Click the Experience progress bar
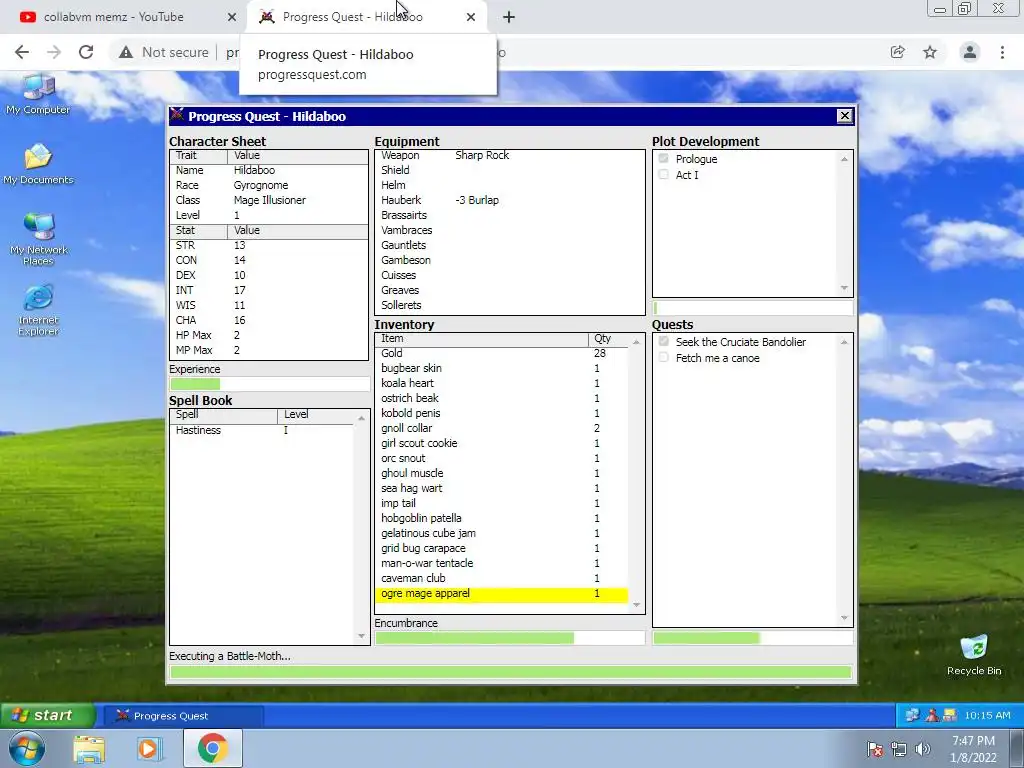The image size is (1024, 768). tap(269, 384)
